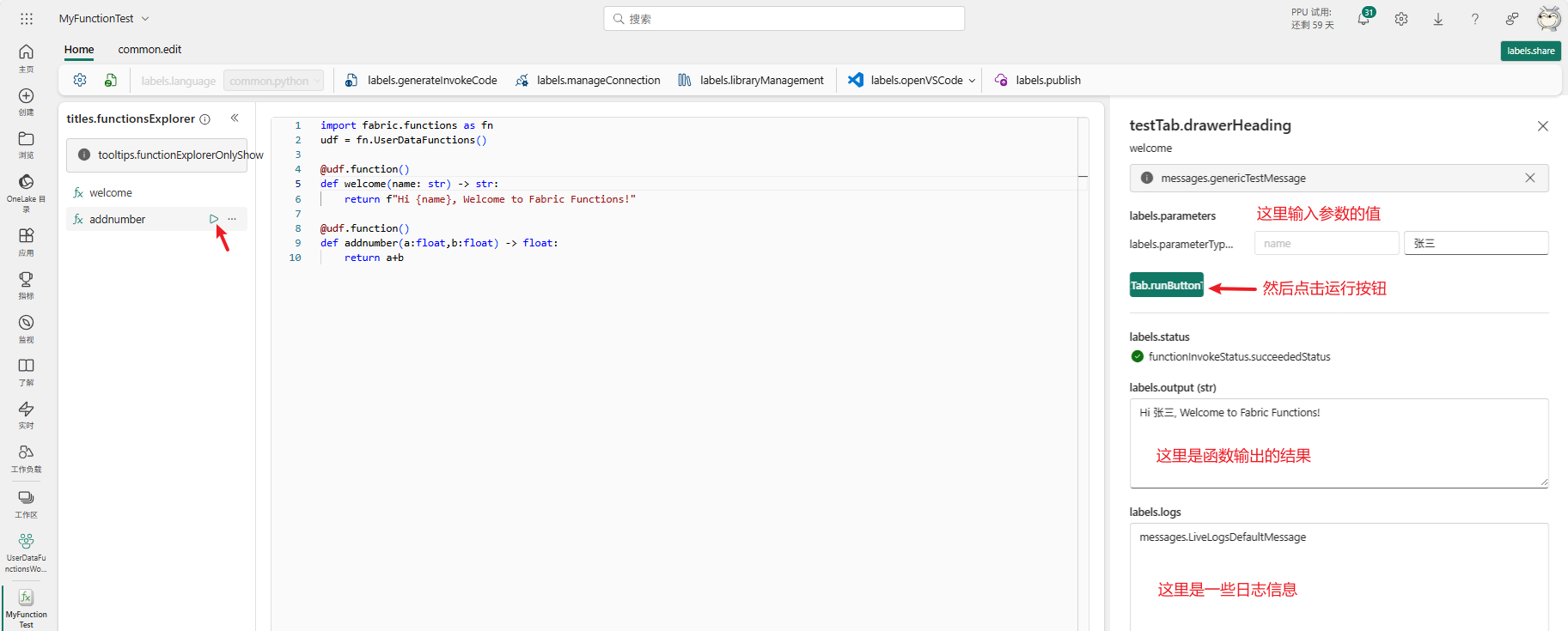The height and width of the screenshot is (631, 1568).
Task: Click the parameter value field containing 张三
Action: [x=1476, y=243]
